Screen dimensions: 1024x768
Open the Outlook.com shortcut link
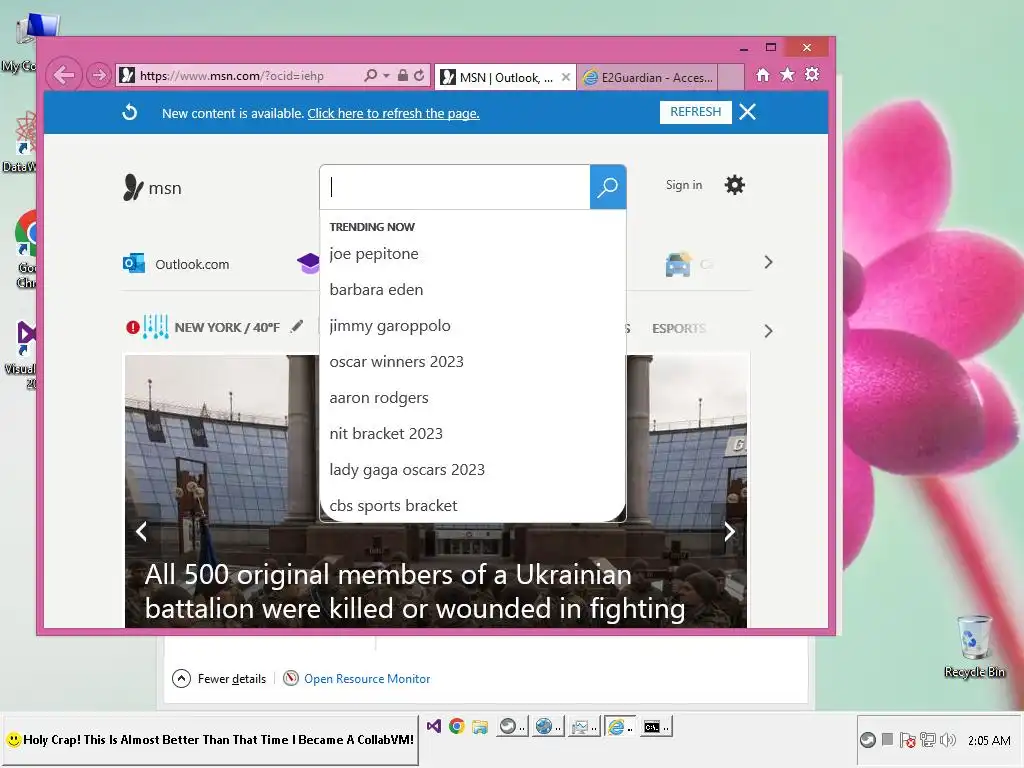(176, 264)
